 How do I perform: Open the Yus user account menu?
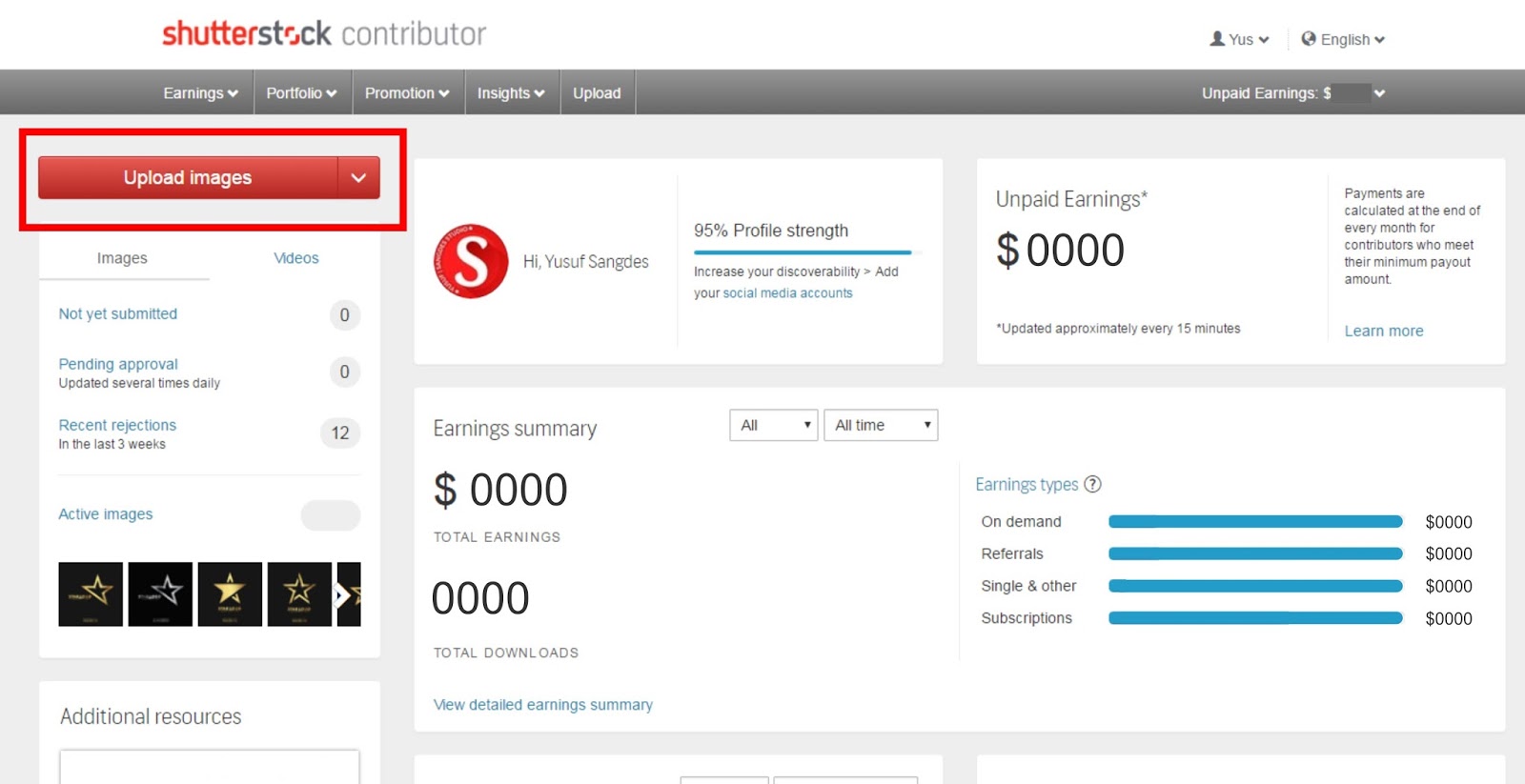pyautogui.click(x=1239, y=39)
